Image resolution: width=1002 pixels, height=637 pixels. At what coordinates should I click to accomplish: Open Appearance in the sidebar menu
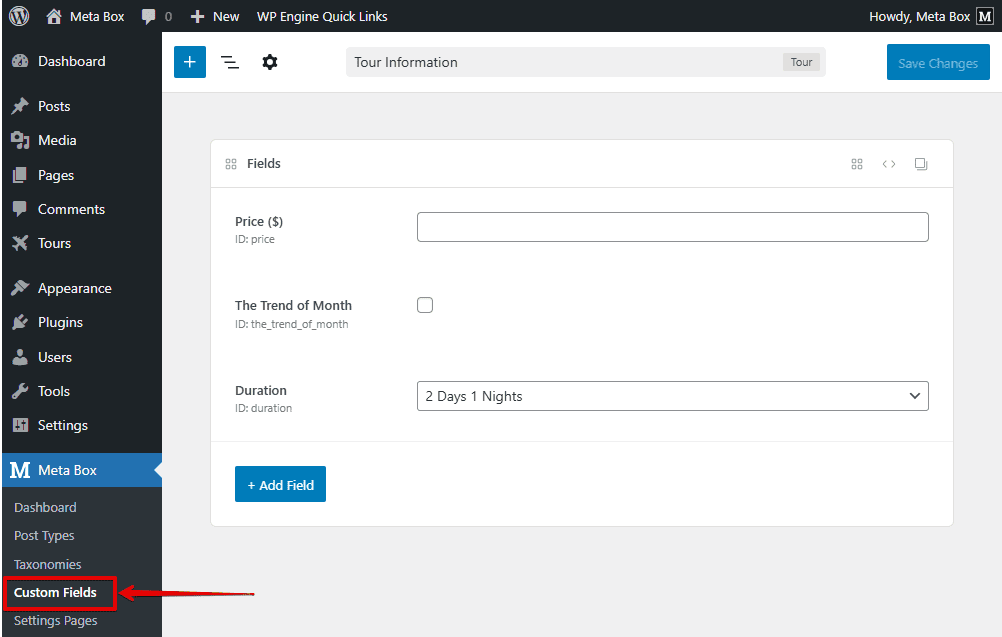coord(74,288)
